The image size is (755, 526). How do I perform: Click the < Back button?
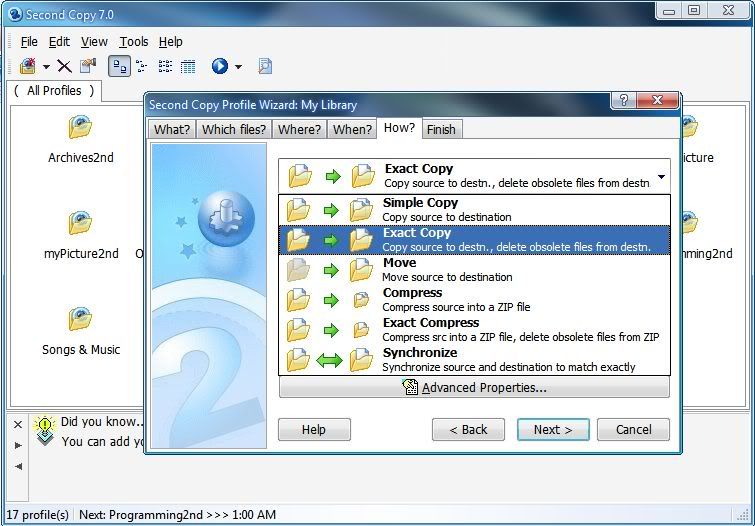pyautogui.click(x=468, y=430)
